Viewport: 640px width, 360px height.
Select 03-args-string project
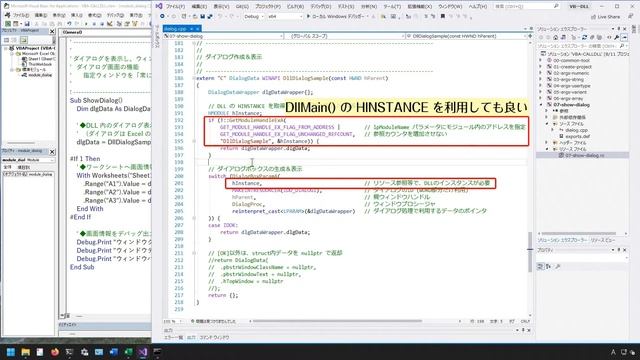point(569,80)
